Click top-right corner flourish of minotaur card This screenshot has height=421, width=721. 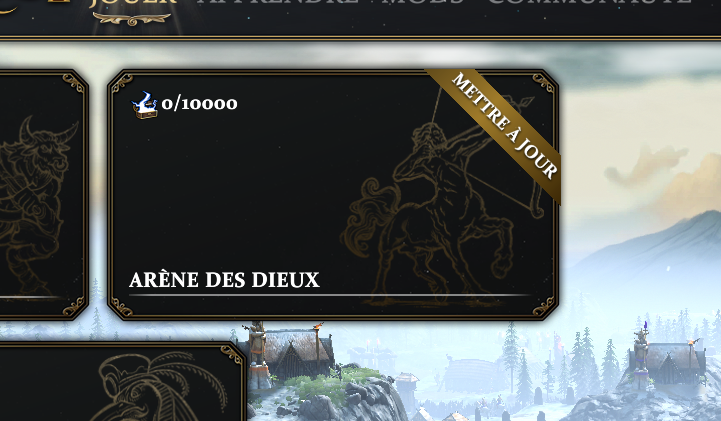74,84
